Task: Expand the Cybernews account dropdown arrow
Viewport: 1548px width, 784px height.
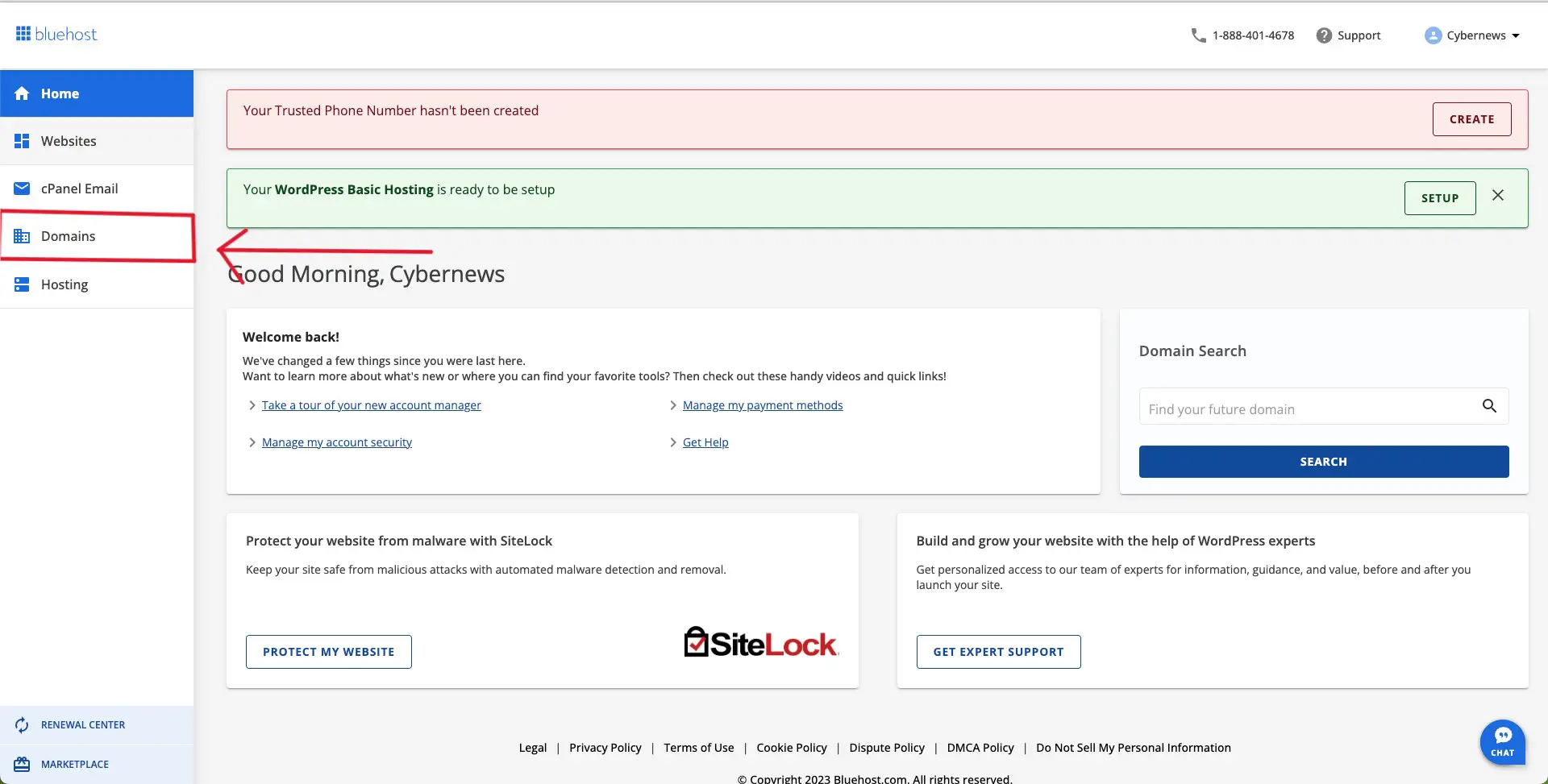Action: pos(1516,35)
